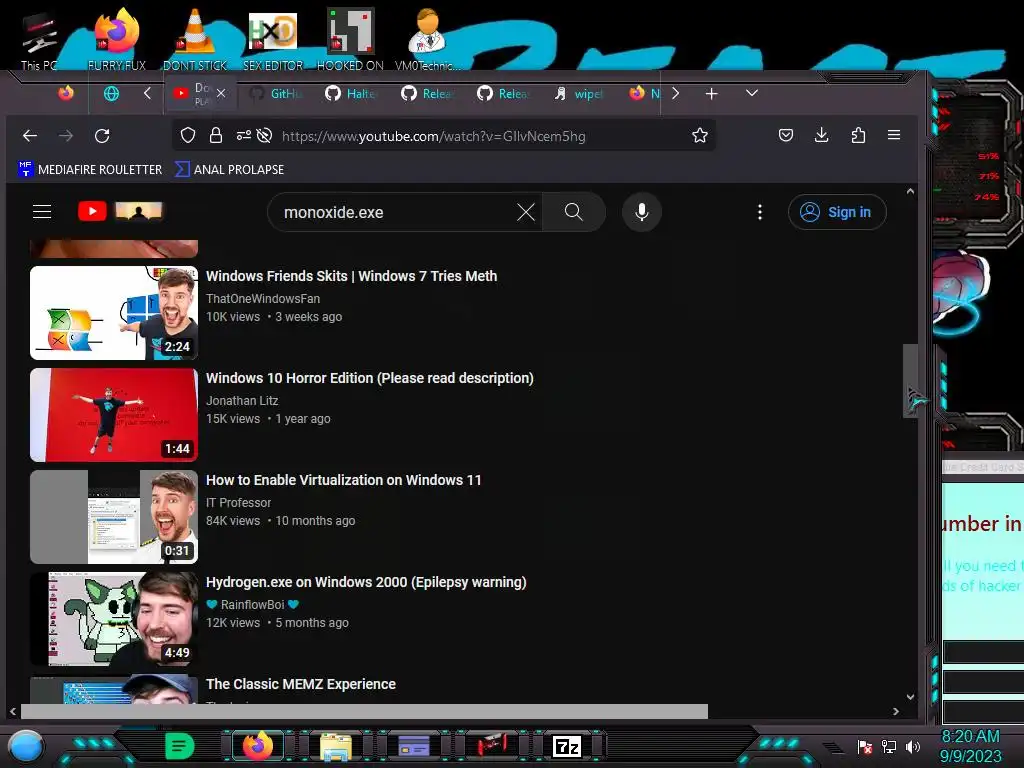Open the taskbar clock showing 8:20 AM

(x=970, y=746)
